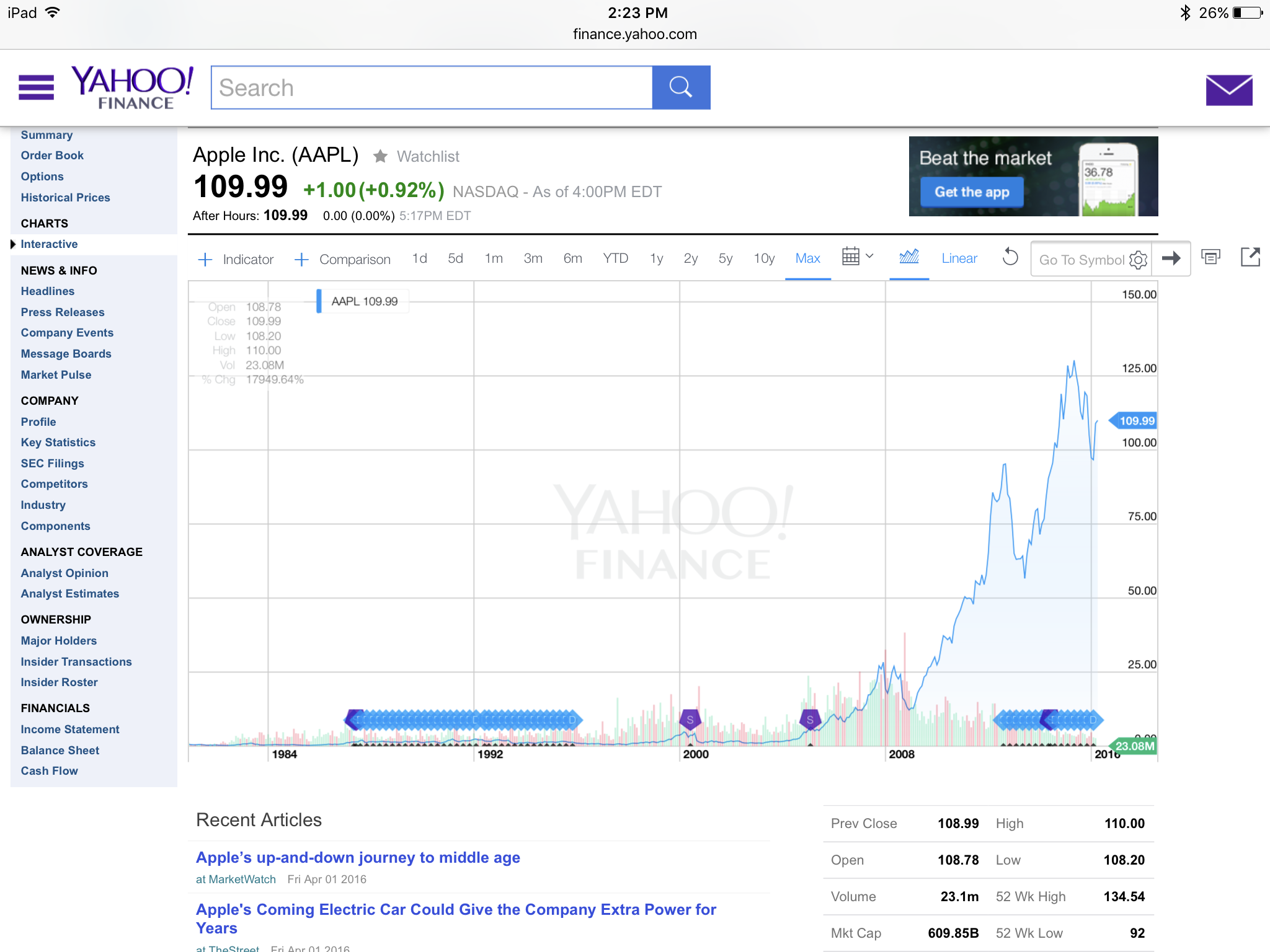Click the reset chart circular arrow

[x=1010, y=257]
